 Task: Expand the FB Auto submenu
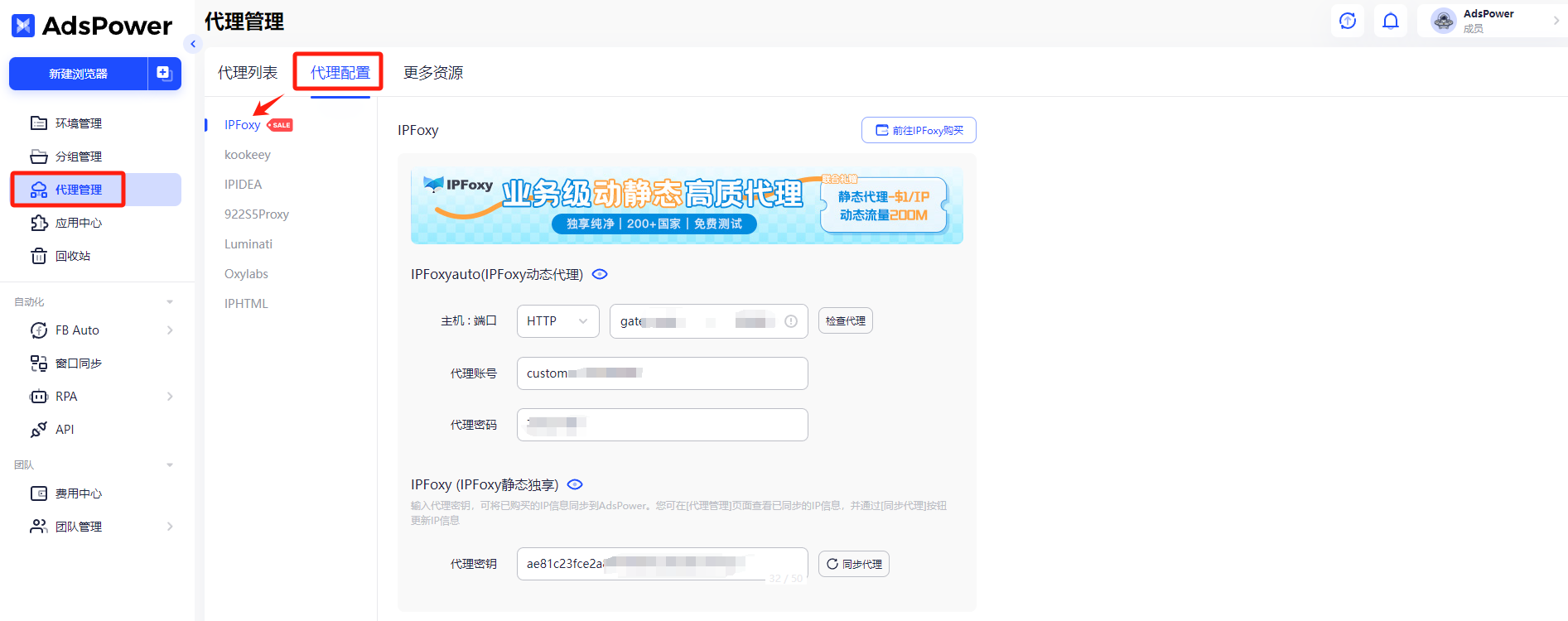click(x=170, y=330)
